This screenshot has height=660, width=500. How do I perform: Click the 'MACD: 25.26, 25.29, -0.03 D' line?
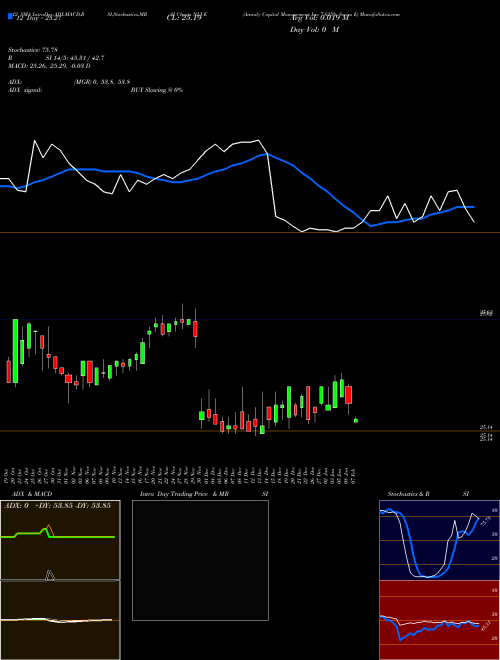(49, 66)
